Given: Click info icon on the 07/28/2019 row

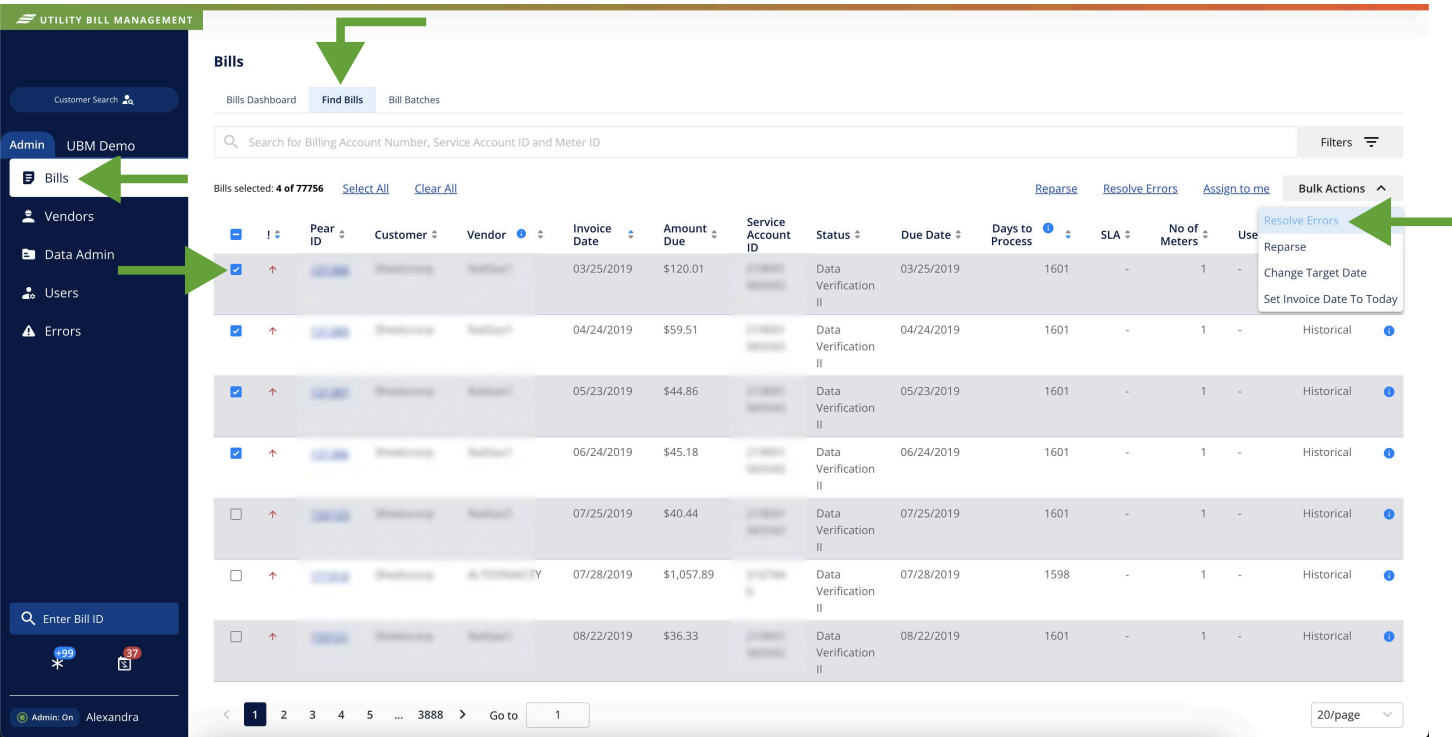Looking at the screenshot, I should [1389, 576].
